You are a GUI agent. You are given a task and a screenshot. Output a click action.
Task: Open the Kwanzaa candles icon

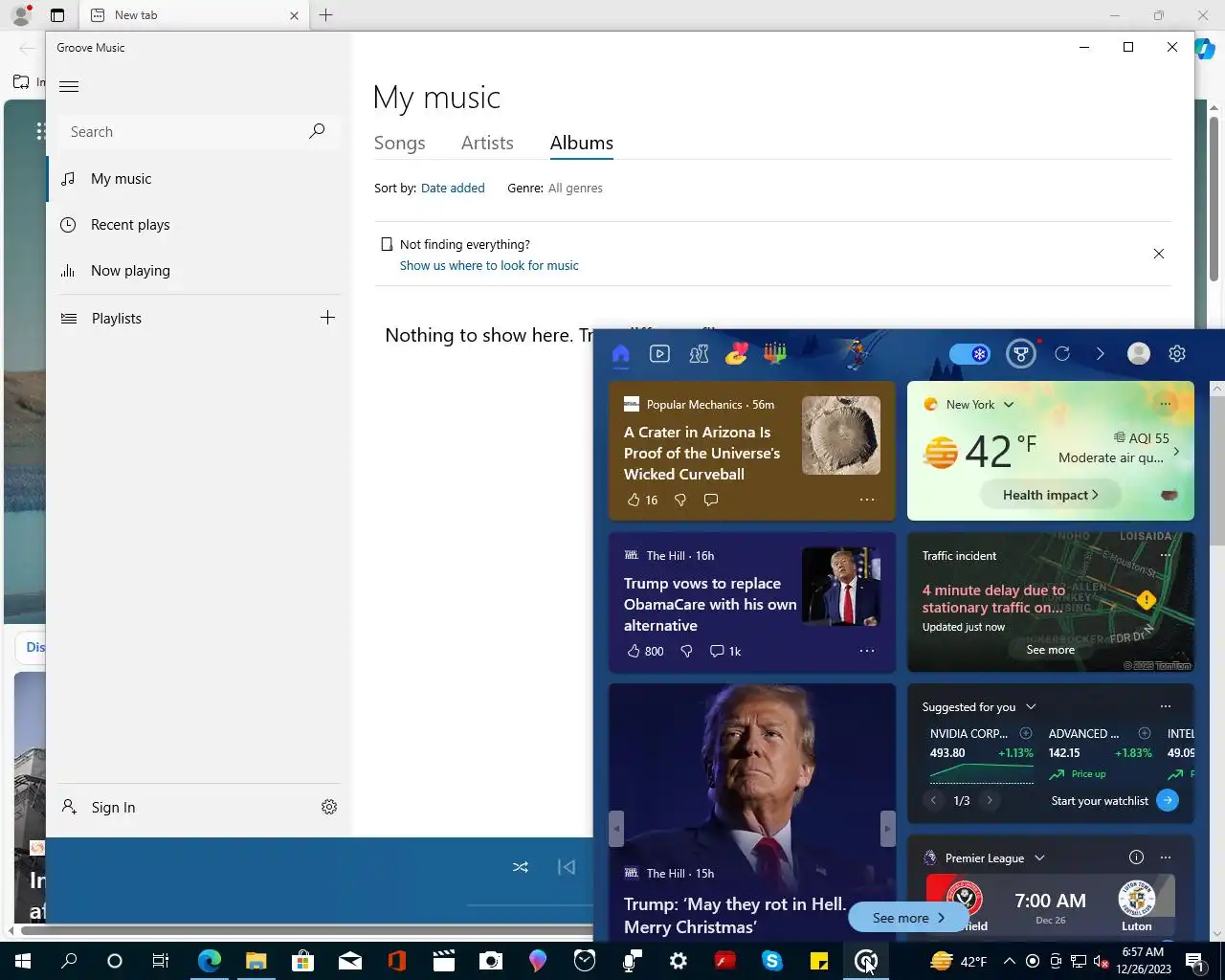coord(775,354)
